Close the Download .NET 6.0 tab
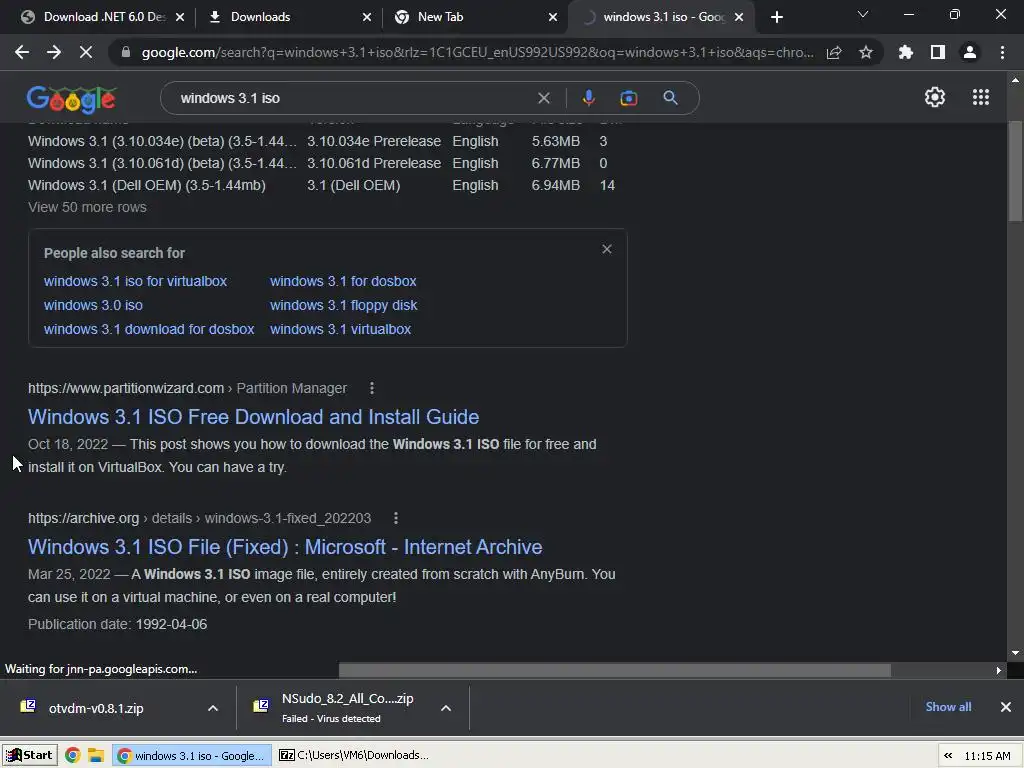 coord(180,17)
